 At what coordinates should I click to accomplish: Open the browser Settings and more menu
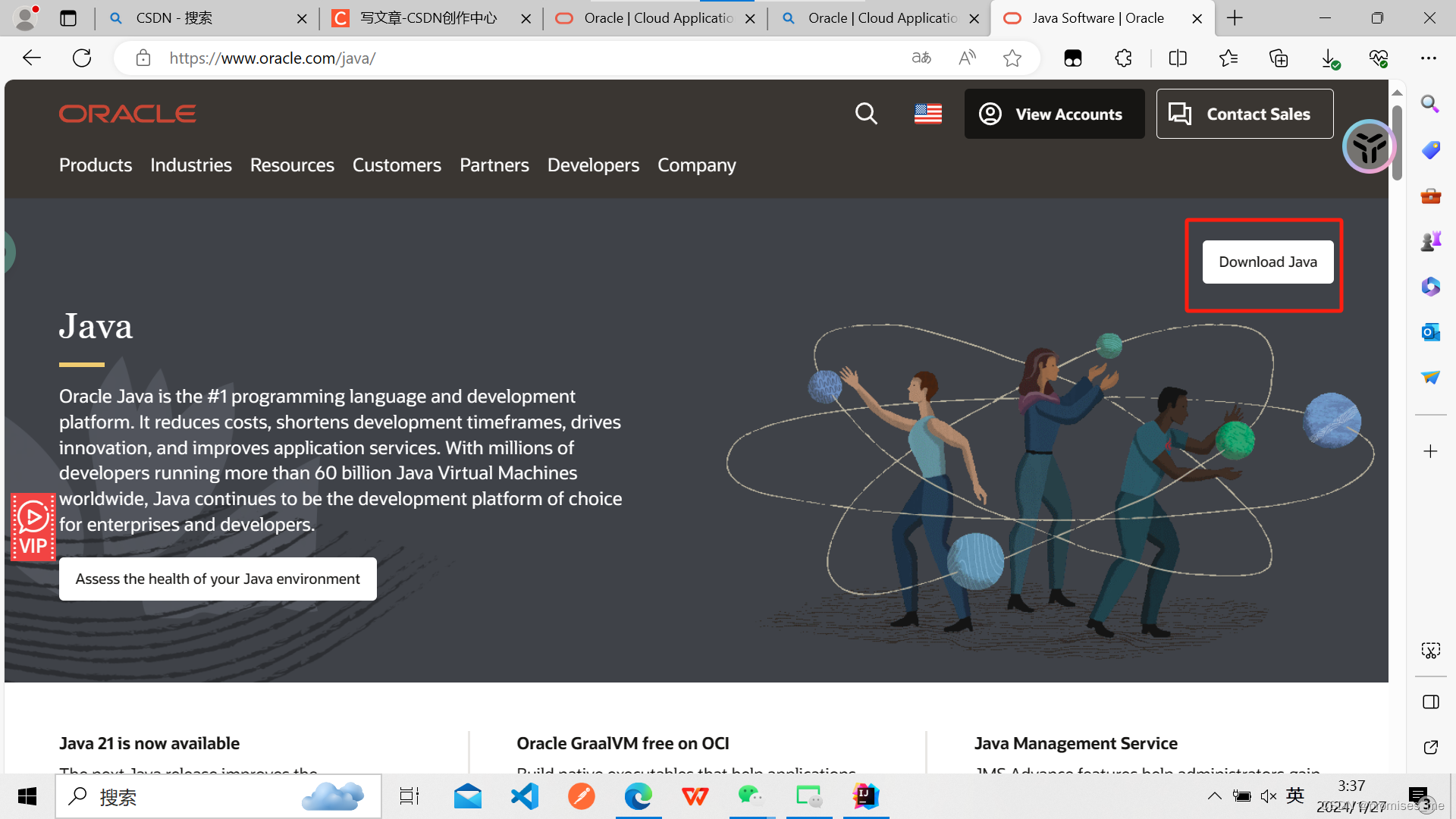1429,58
